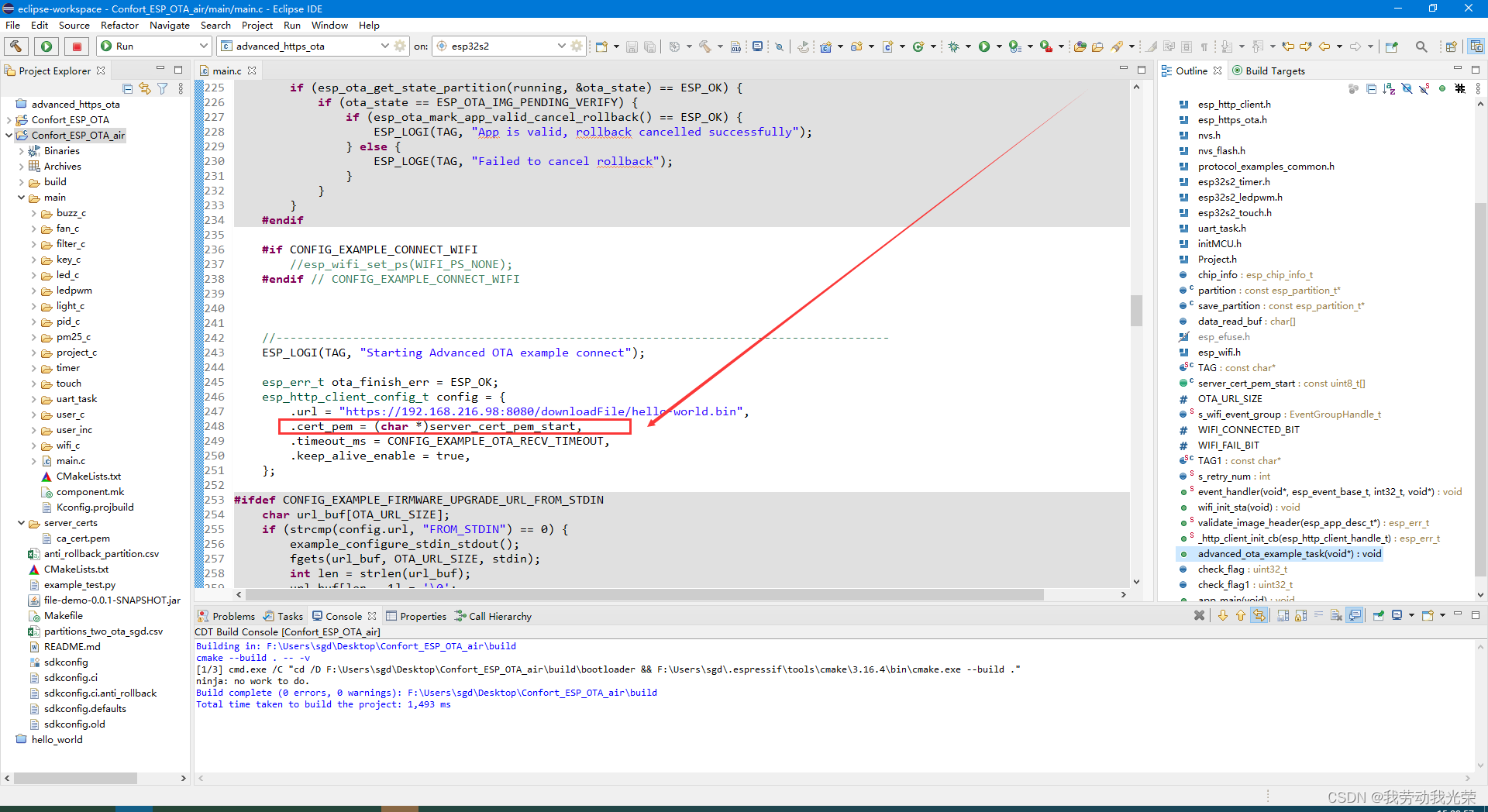Collapse the server_certs folder
The height and width of the screenshot is (812, 1488).
tap(21, 523)
